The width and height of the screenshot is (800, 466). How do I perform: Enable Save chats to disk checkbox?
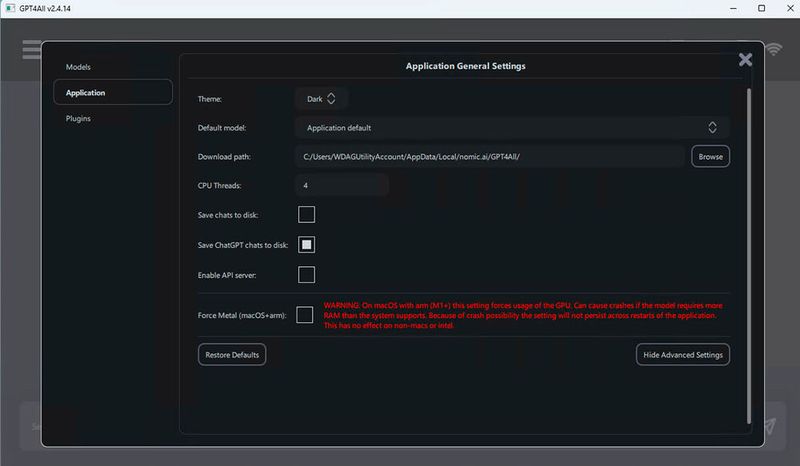pyautogui.click(x=306, y=214)
